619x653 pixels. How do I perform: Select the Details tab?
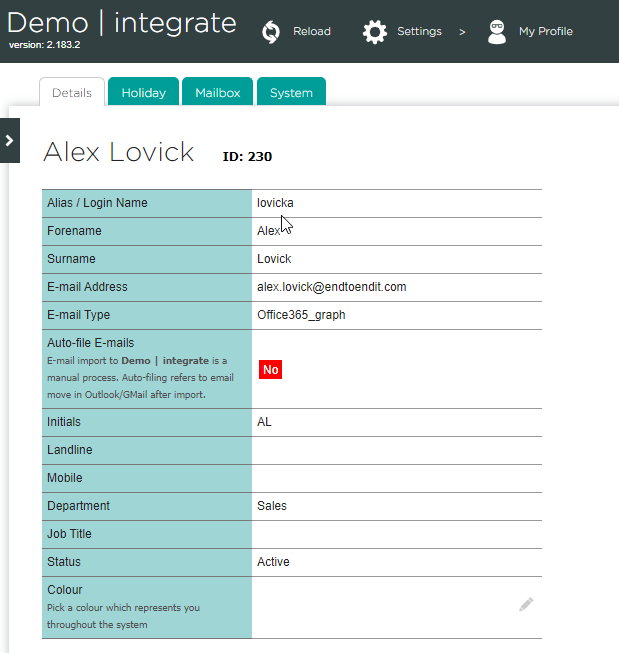72,93
